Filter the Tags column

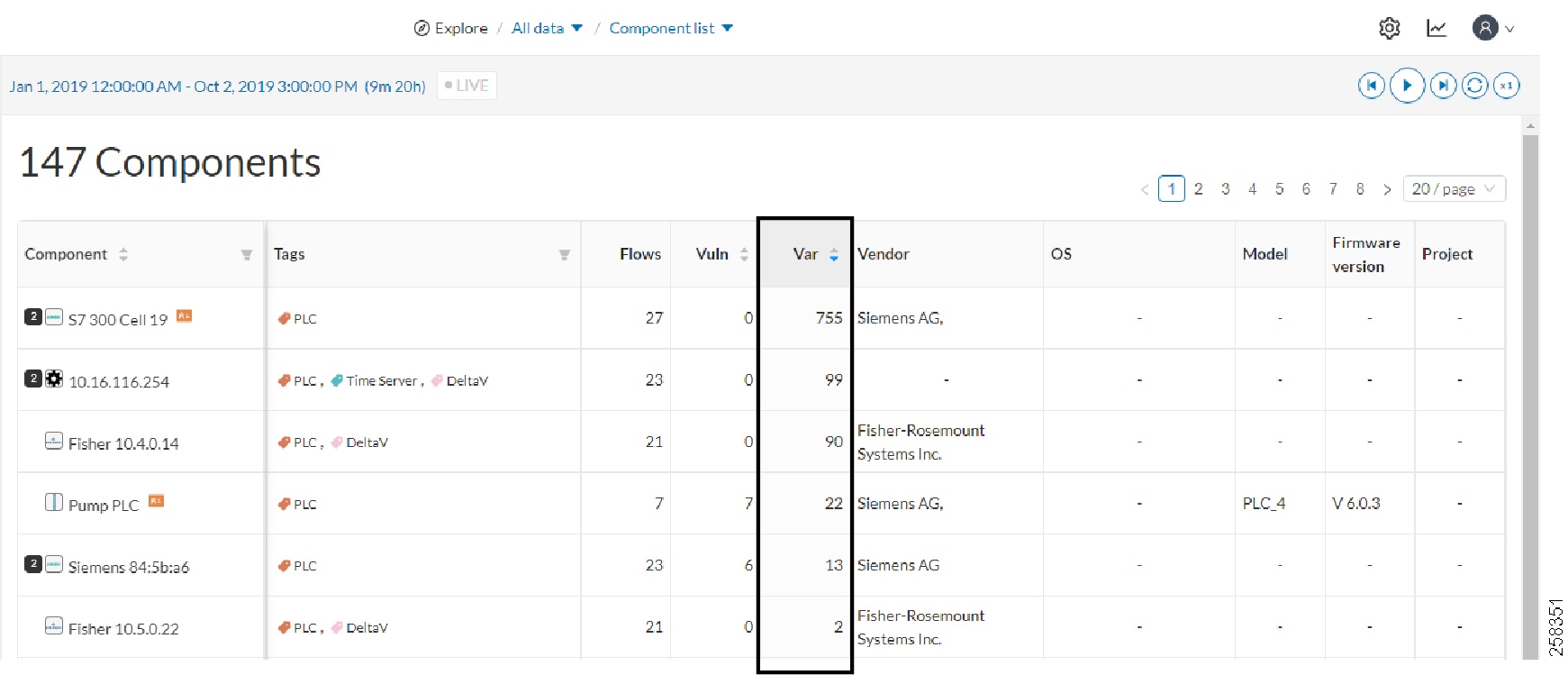coord(565,255)
